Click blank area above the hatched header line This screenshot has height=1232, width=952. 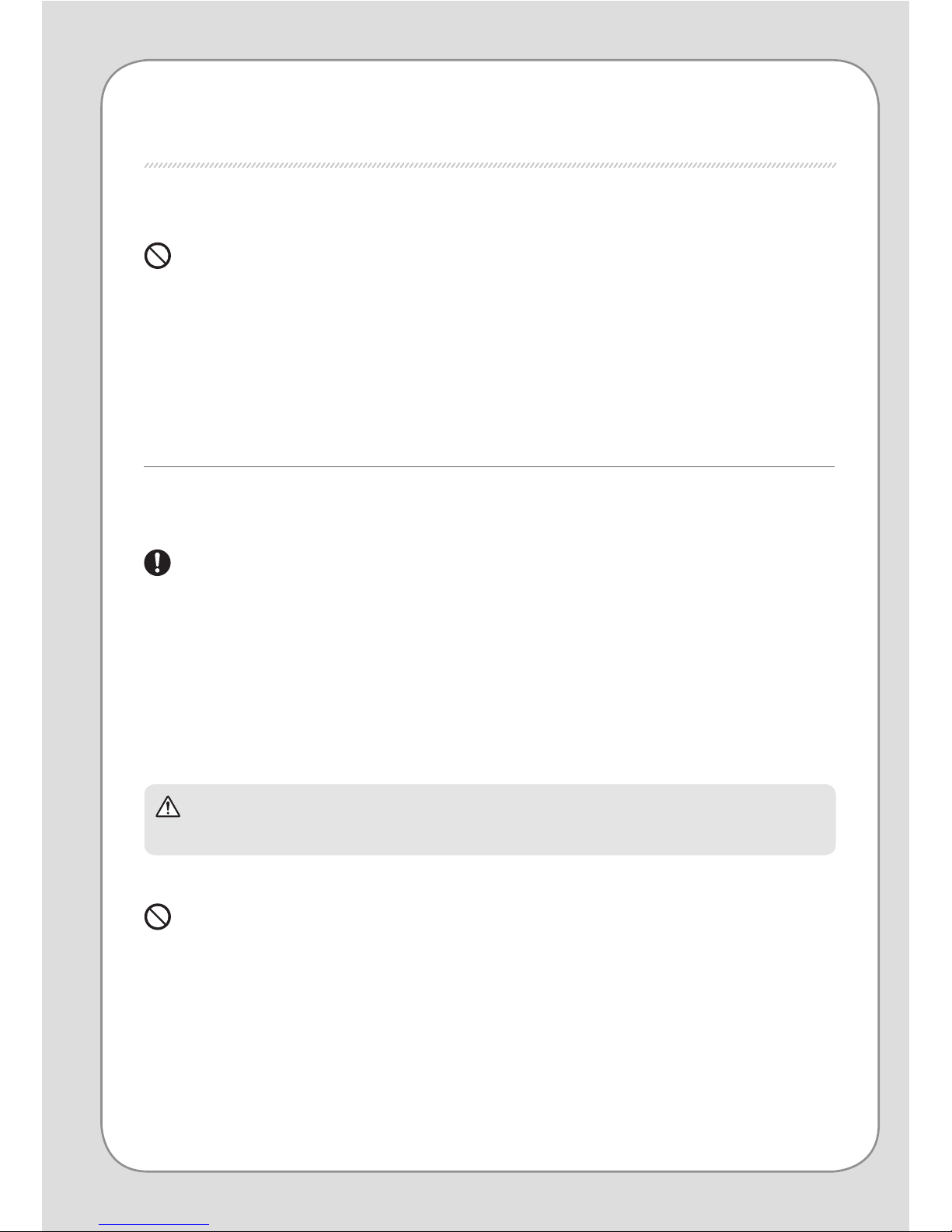[490, 113]
